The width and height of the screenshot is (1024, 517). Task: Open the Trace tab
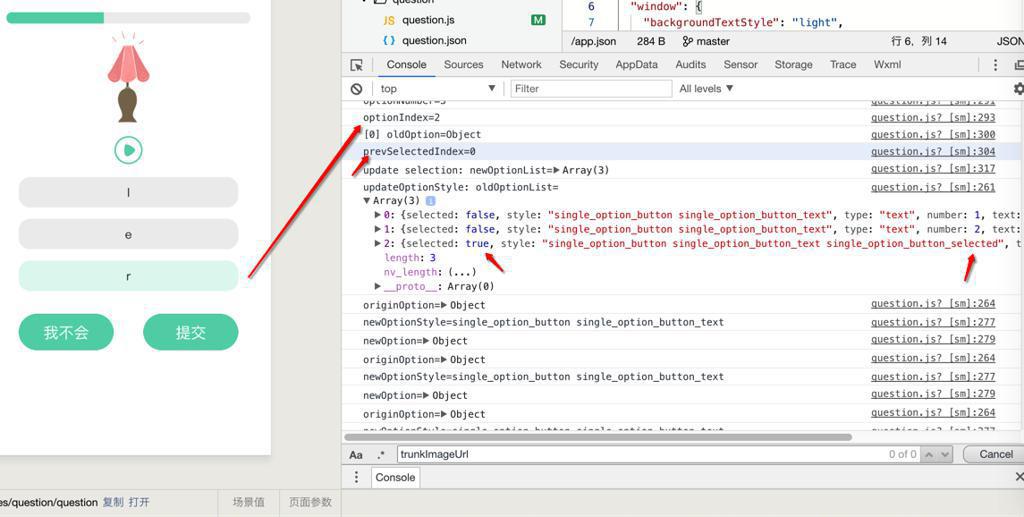pos(843,65)
